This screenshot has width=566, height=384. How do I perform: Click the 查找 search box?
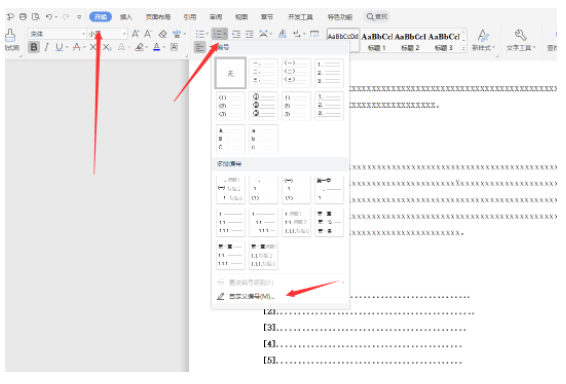click(377, 17)
